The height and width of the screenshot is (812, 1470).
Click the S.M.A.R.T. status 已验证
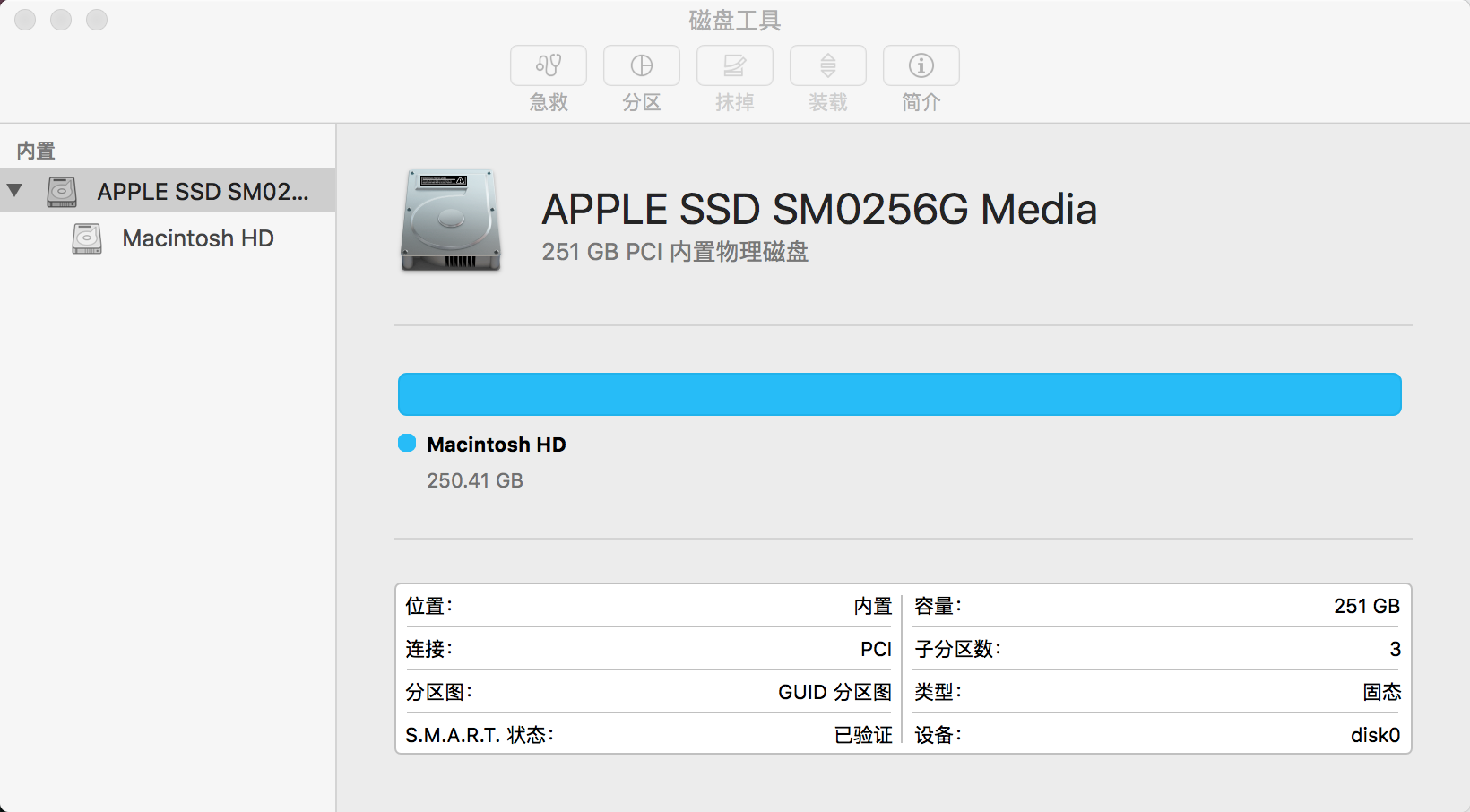coord(863,735)
